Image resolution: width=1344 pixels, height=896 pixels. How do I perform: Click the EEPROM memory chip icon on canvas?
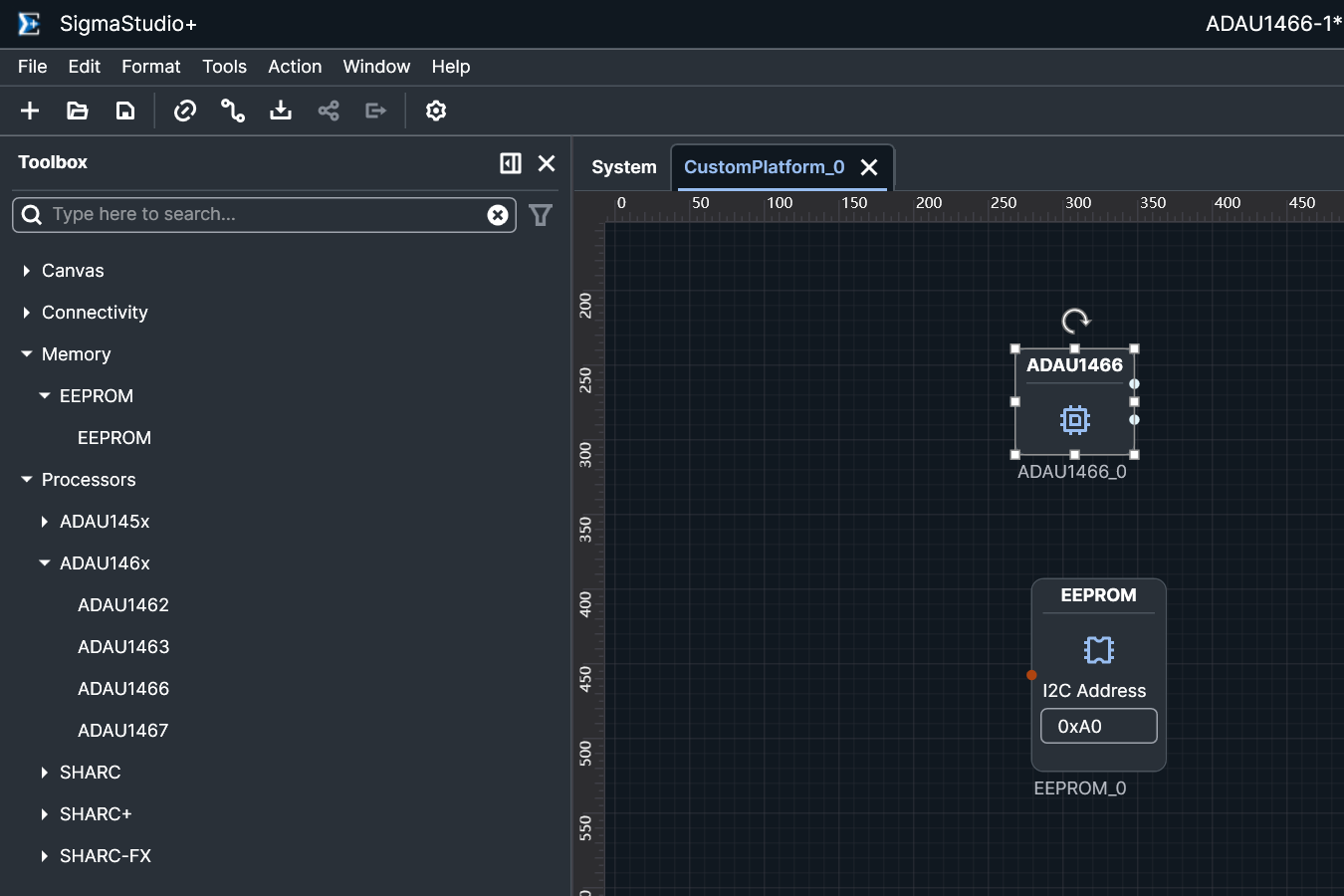[1099, 650]
